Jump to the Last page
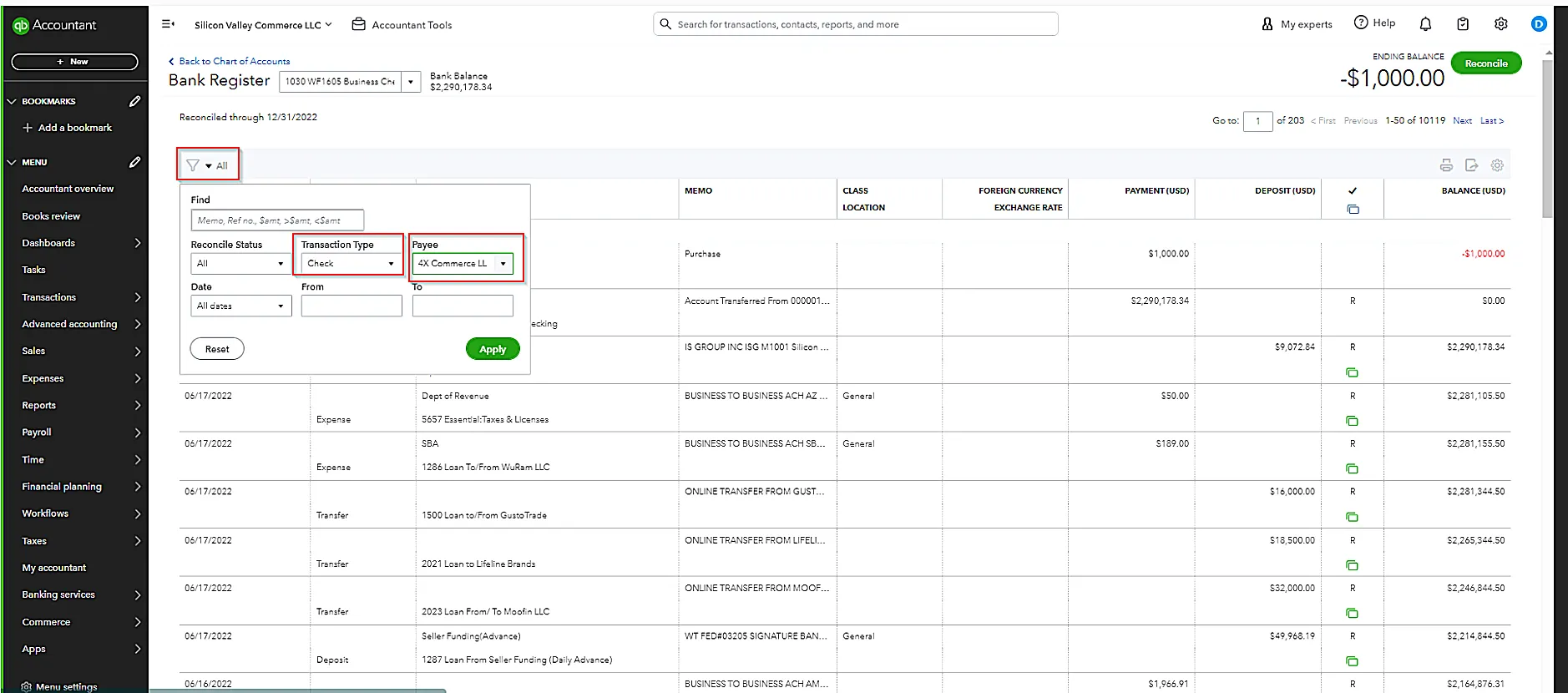 [x=1491, y=121]
